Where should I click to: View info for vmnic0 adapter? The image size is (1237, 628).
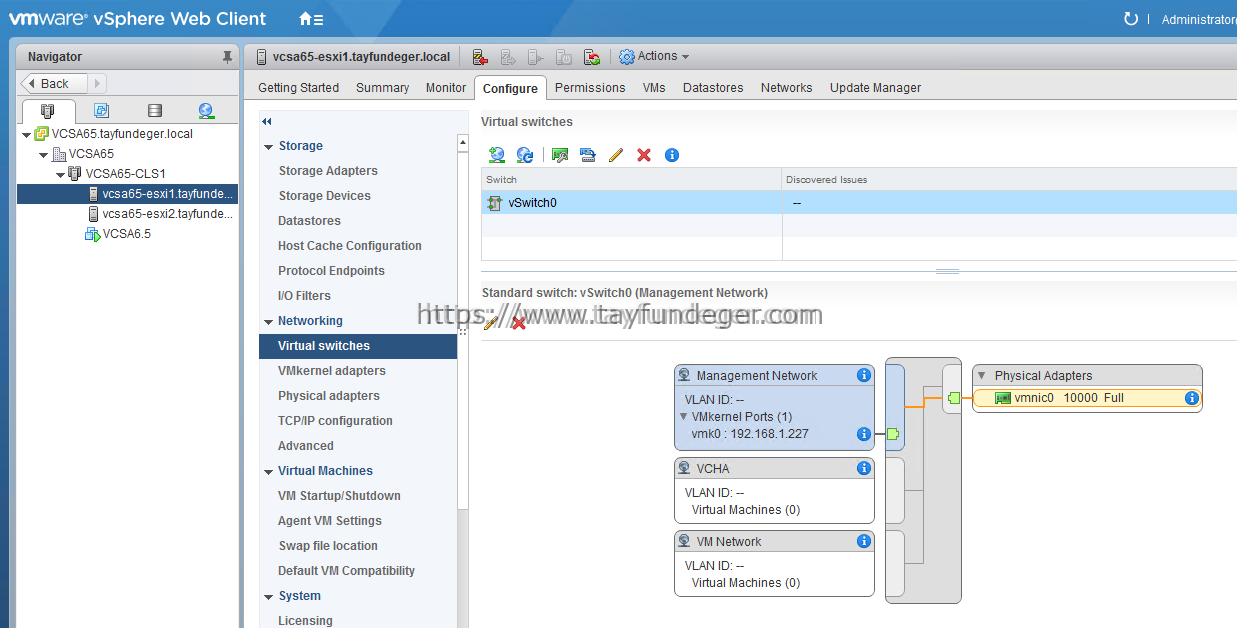click(1192, 398)
